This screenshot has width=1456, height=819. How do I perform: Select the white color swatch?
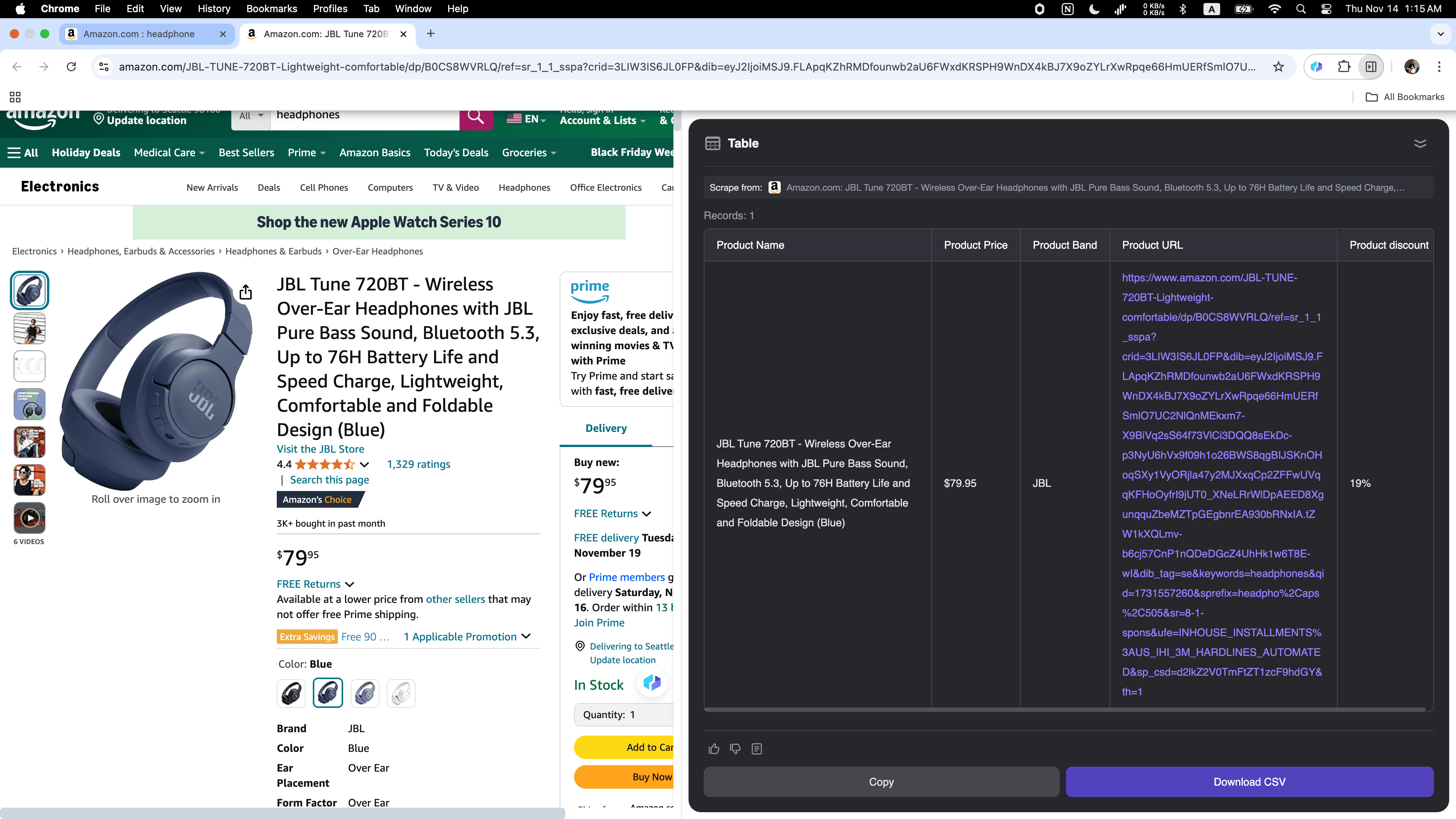click(401, 693)
